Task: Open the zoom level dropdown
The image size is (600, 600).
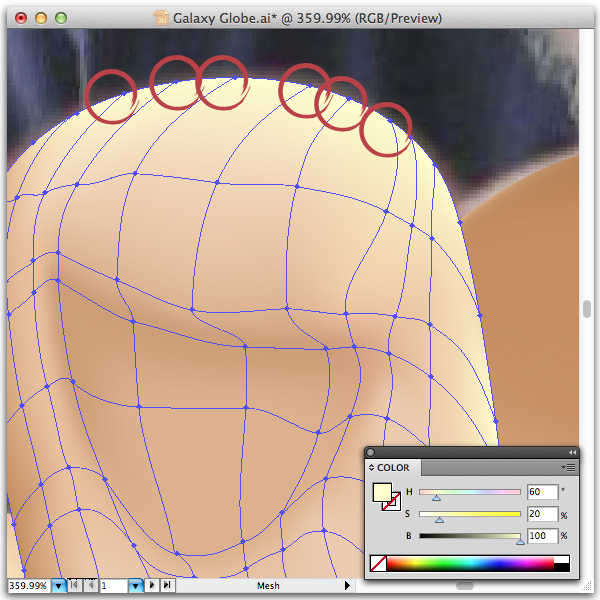Action: tap(59, 585)
